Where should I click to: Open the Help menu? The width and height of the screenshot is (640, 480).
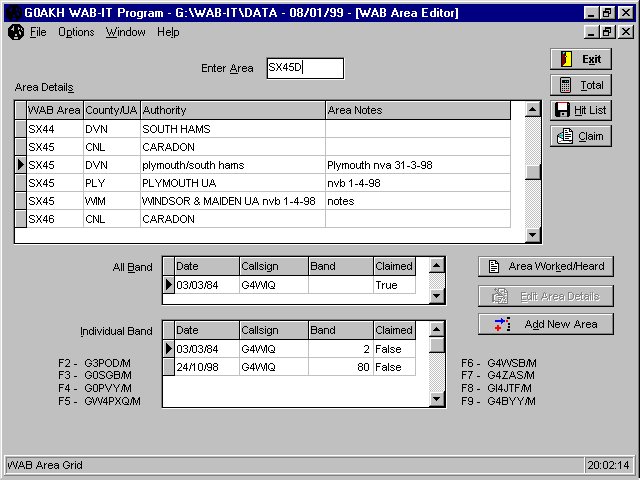(x=168, y=32)
